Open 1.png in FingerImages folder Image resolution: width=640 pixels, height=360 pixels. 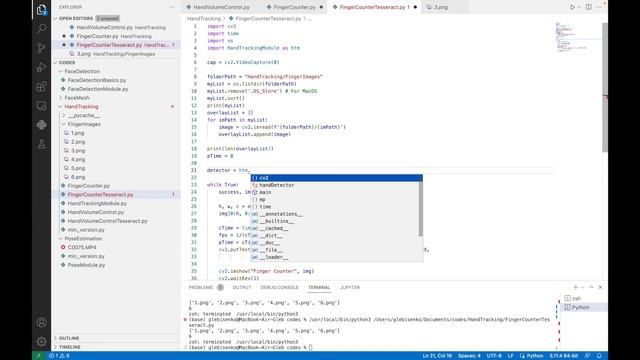[x=116, y=133]
